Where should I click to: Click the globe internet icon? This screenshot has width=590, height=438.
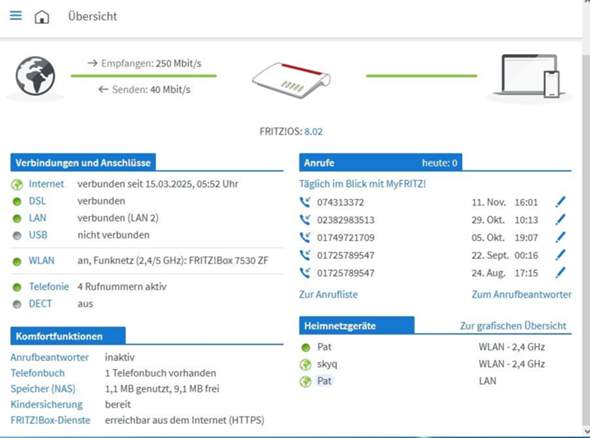pyautogui.click(x=35, y=76)
